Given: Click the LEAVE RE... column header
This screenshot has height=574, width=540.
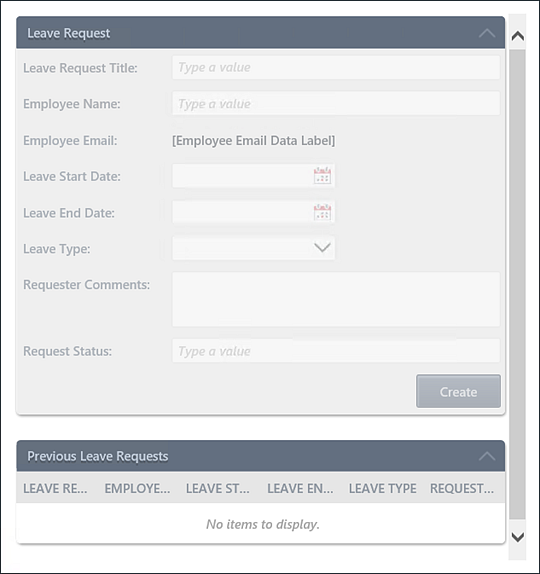Looking at the screenshot, I should [x=55, y=488].
